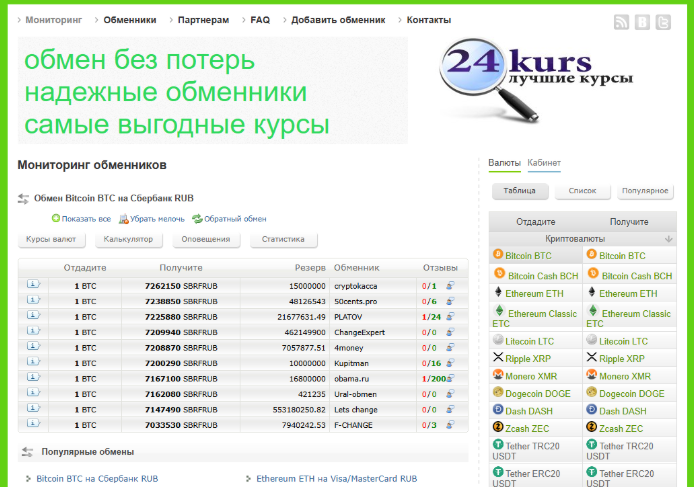The width and height of the screenshot is (694, 490).
Task: Open reviews 1/200 for obama.ru
Action: (x=434, y=379)
